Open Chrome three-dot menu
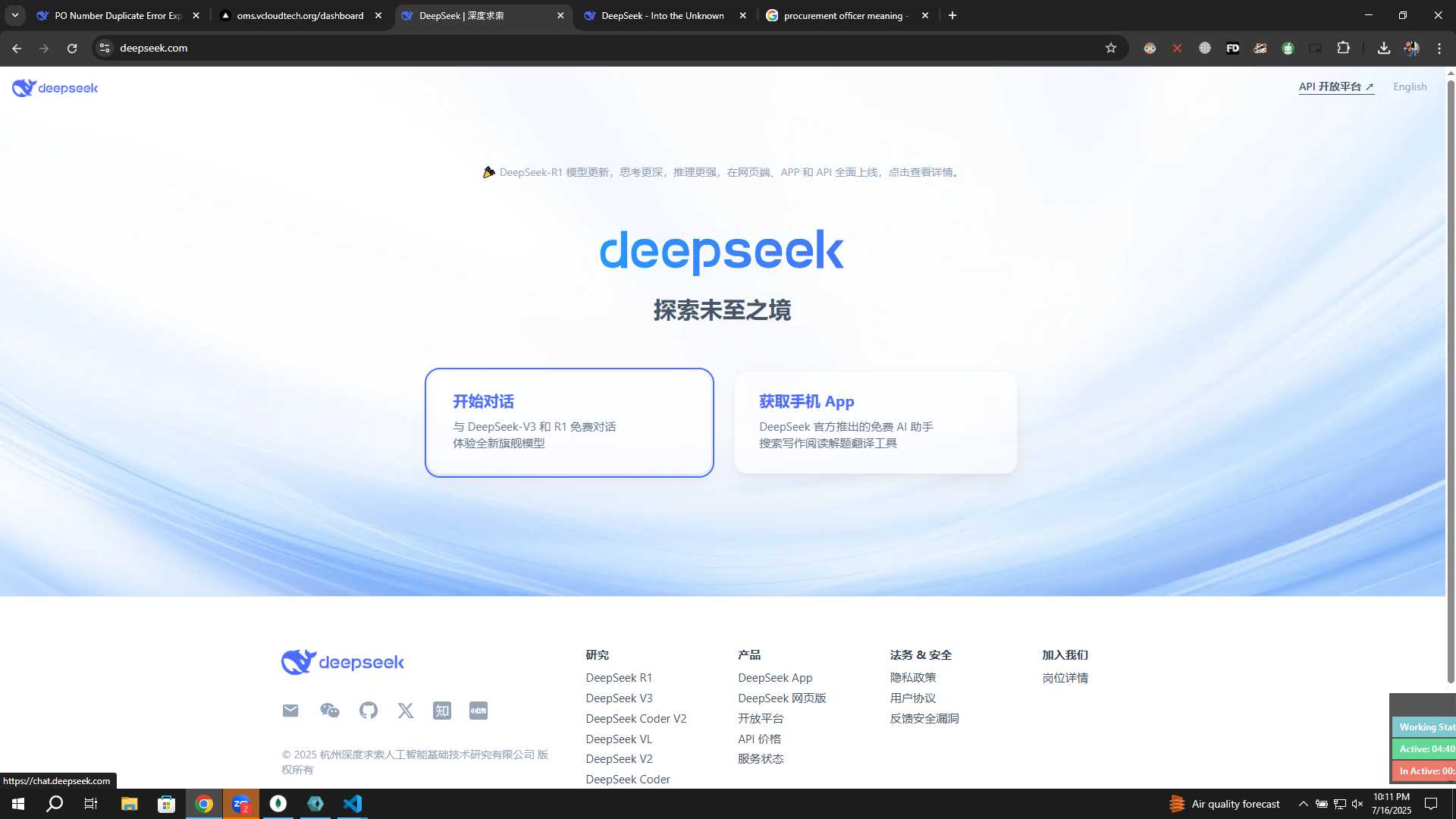Viewport: 1456px width, 819px height. [1439, 48]
